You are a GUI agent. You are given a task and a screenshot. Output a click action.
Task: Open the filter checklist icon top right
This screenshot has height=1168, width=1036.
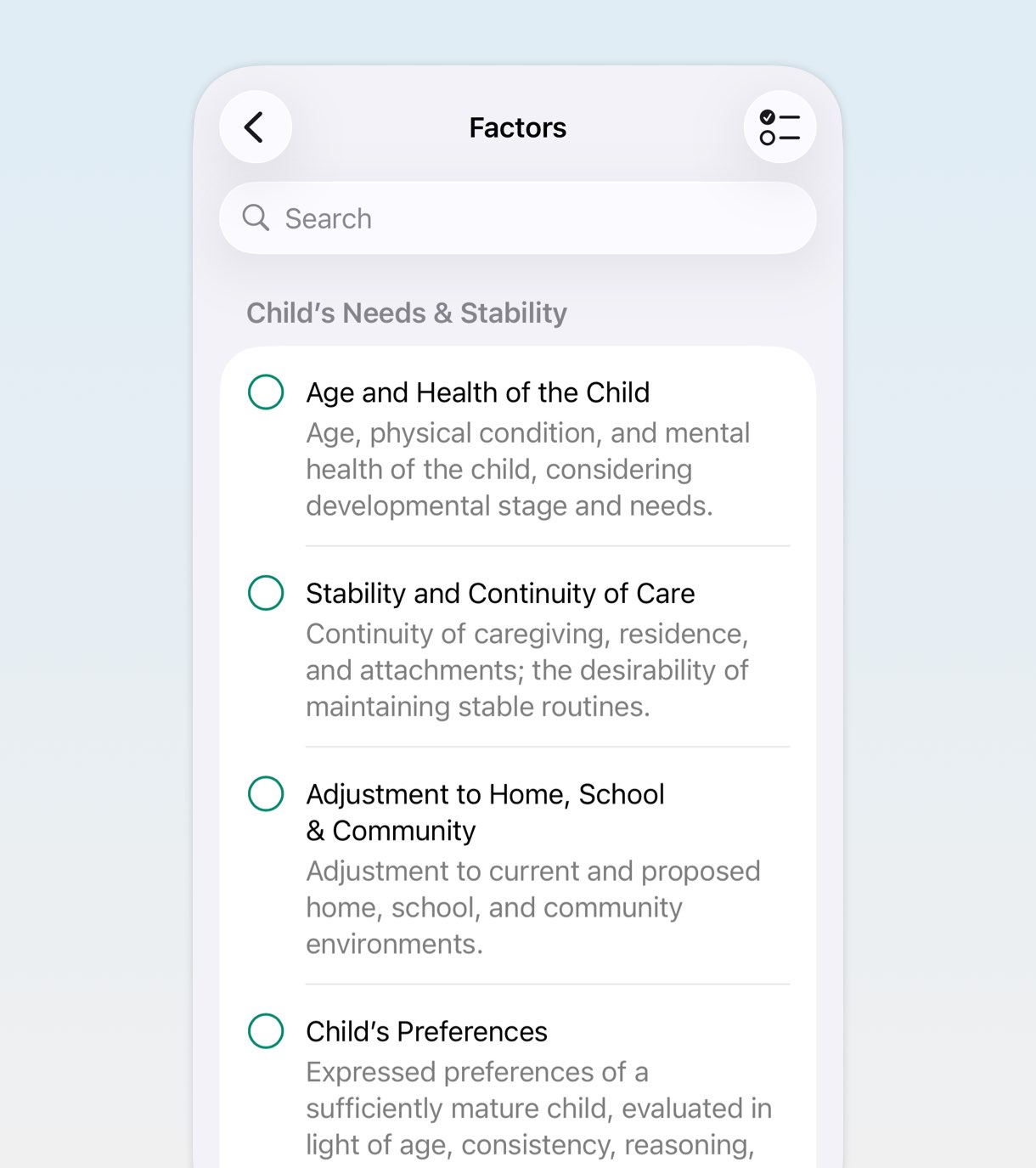[779, 127]
